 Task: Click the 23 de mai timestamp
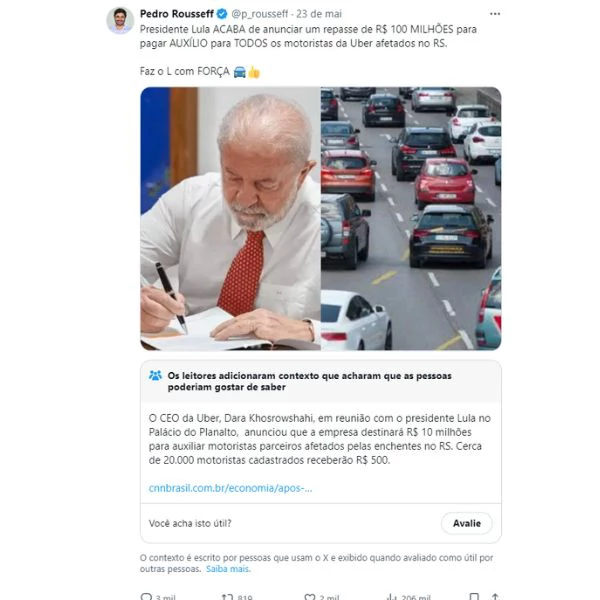(319, 14)
